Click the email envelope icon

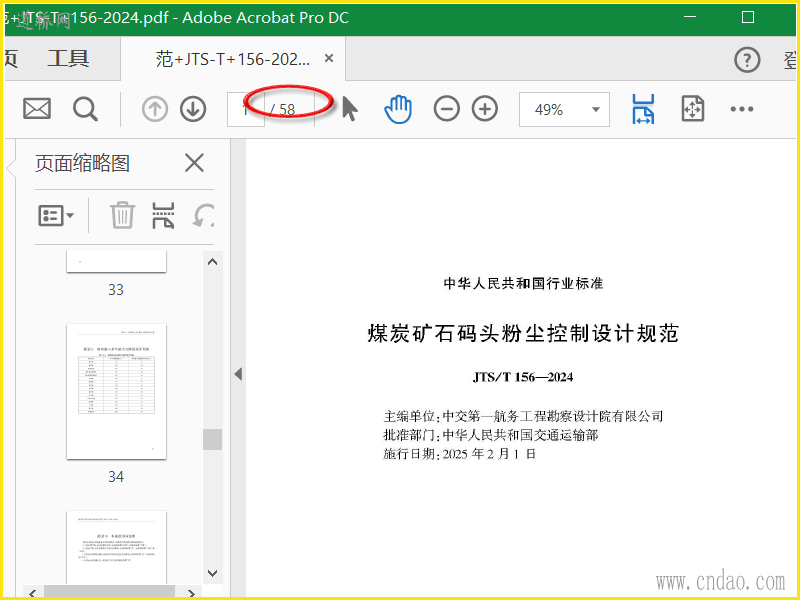(37, 109)
